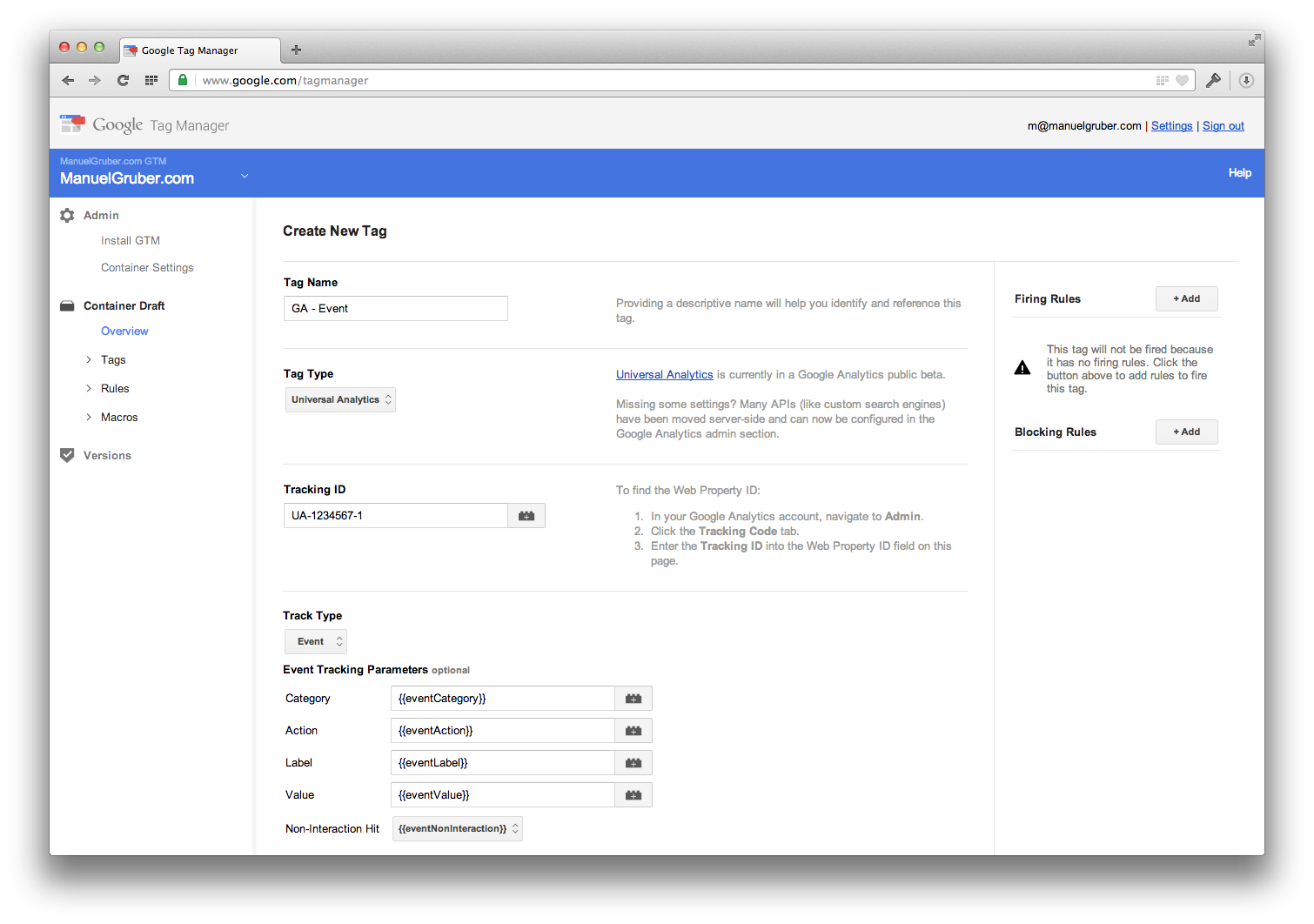Open the Admin section label
1314x924 pixels.
[x=101, y=215]
